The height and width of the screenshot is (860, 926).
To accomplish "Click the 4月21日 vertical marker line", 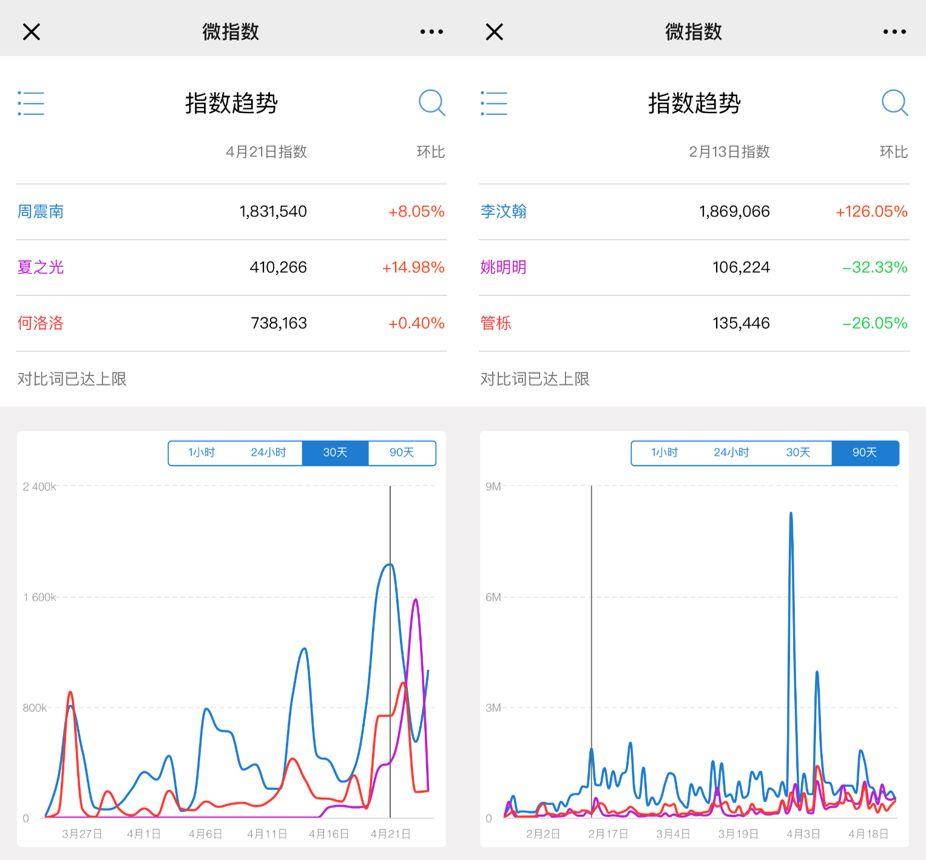I will (x=390, y=651).
